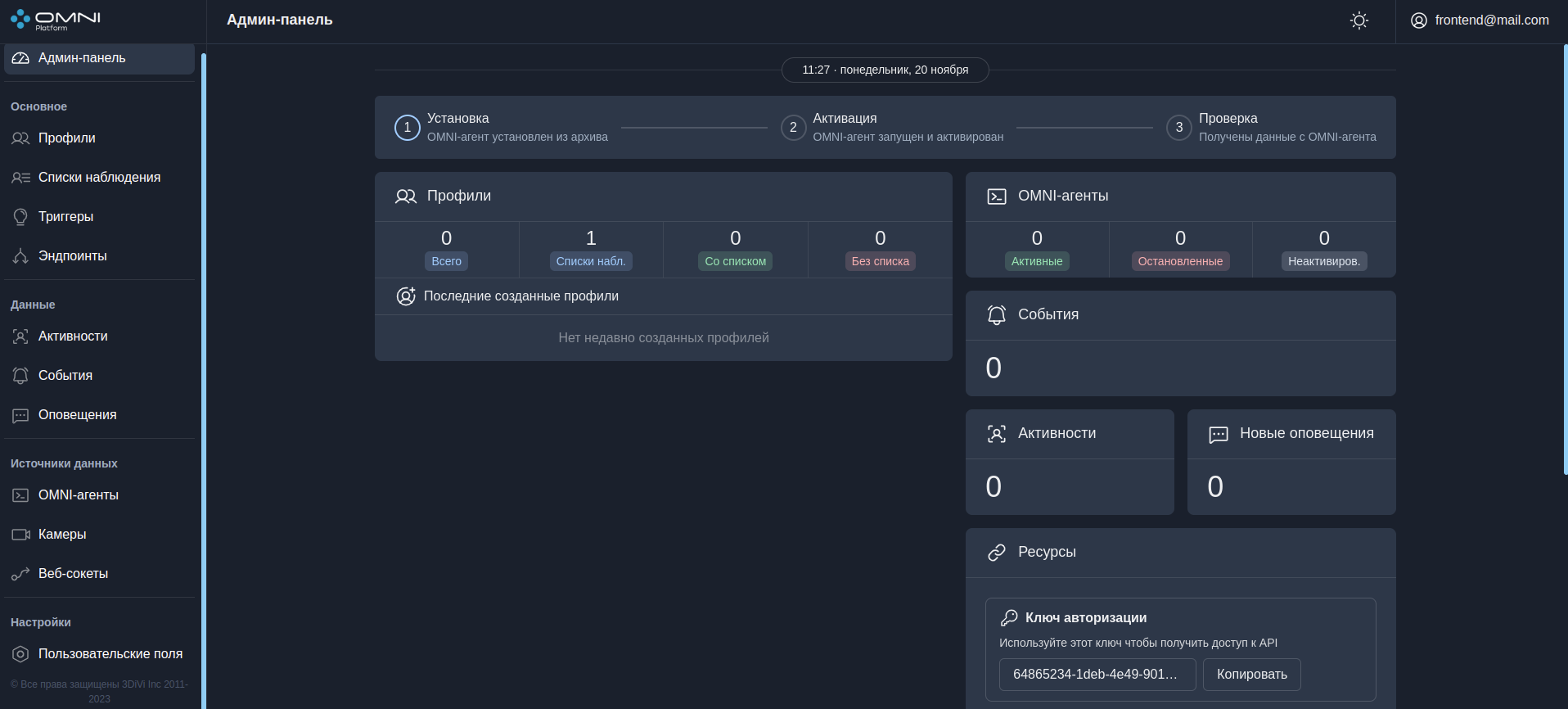
Task: Open Триггеры in the sidebar
Action: click(99, 217)
